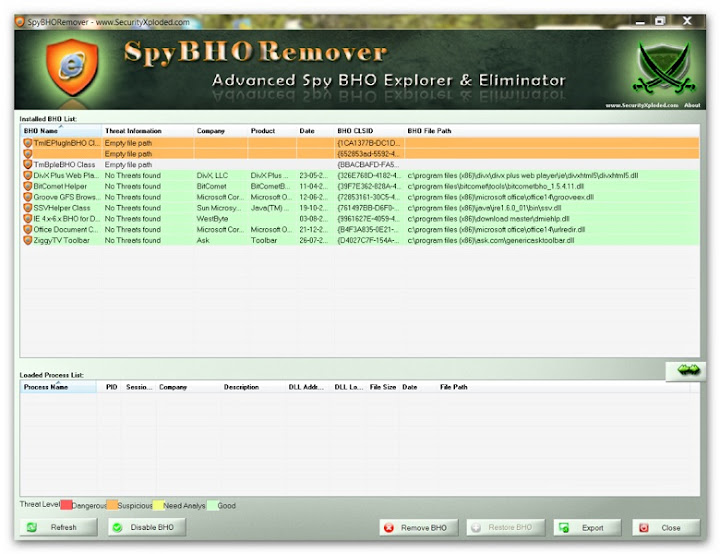Click WestByte company cell
The image size is (720, 554).
pyautogui.click(x=212, y=219)
